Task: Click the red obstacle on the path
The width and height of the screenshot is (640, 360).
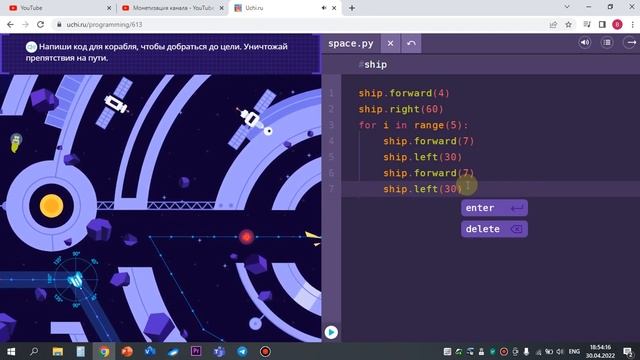Action: (x=247, y=237)
